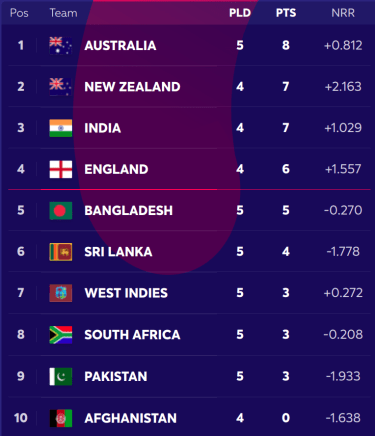The image size is (375, 436).
Task: Click the Team column header
Action: (63, 13)
